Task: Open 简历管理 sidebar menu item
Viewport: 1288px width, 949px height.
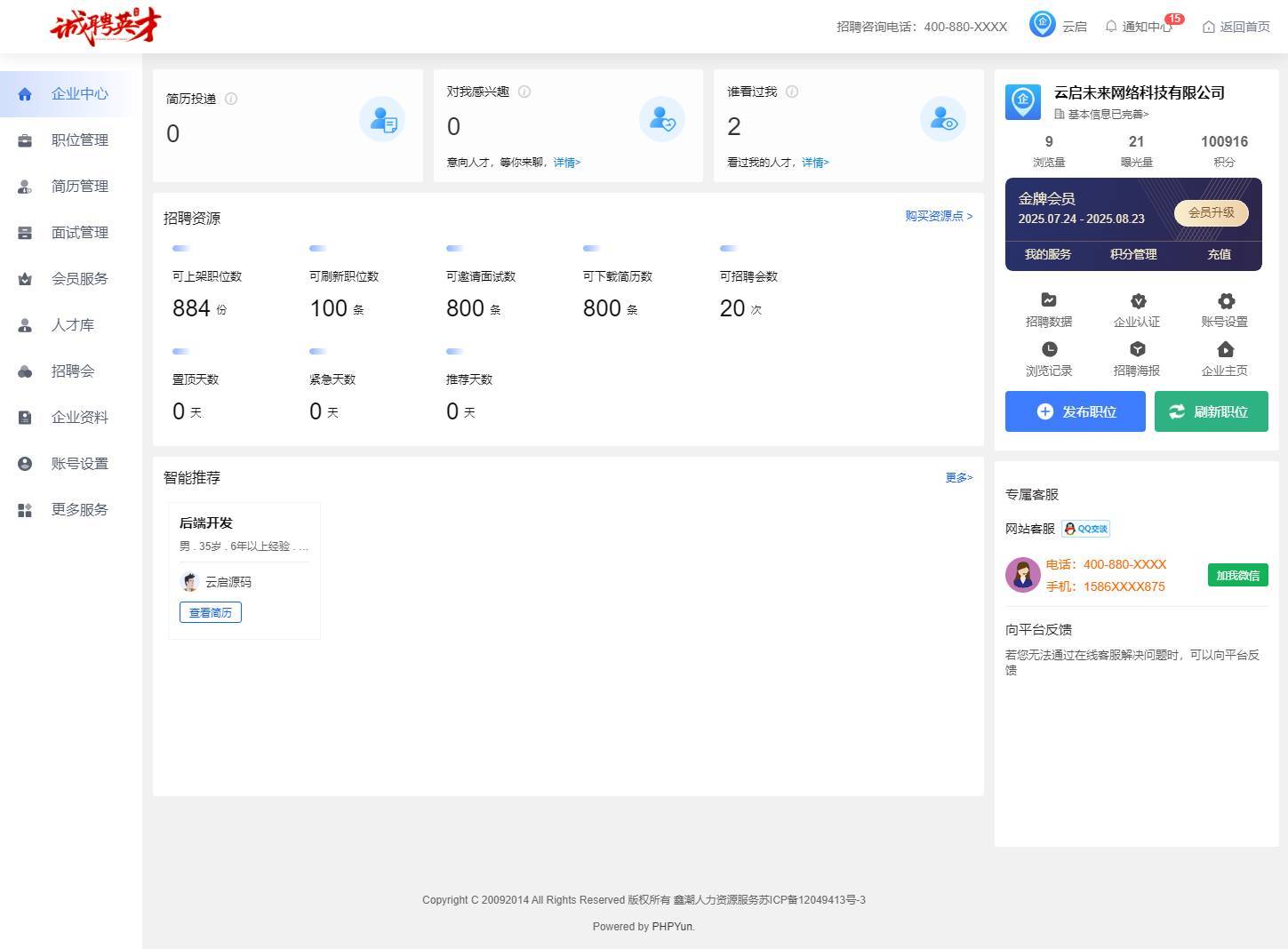Action: [79, 187]
